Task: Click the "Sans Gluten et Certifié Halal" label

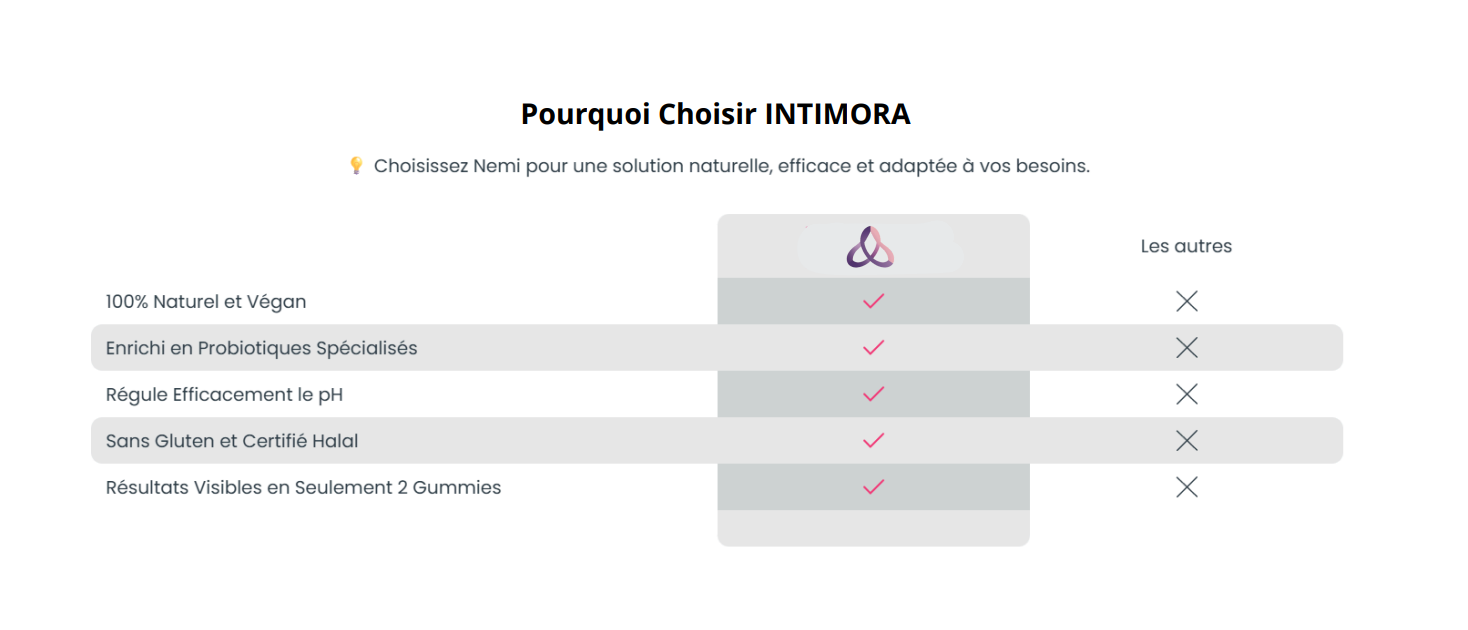Action: coord(232,440)
